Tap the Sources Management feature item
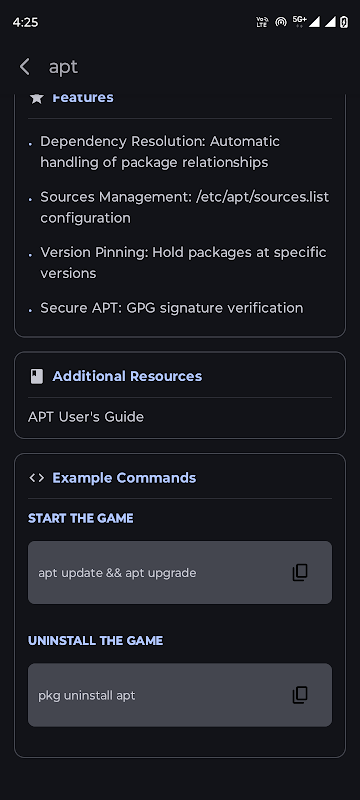The image size is (360, 800). coord(185,207)
